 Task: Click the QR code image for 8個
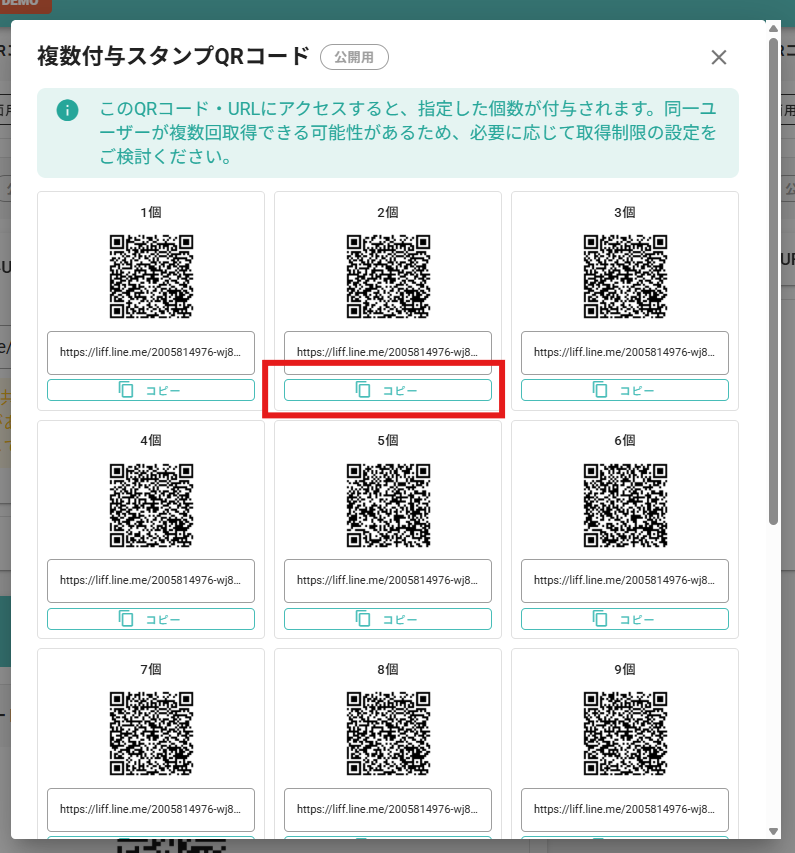coord(389,733)
